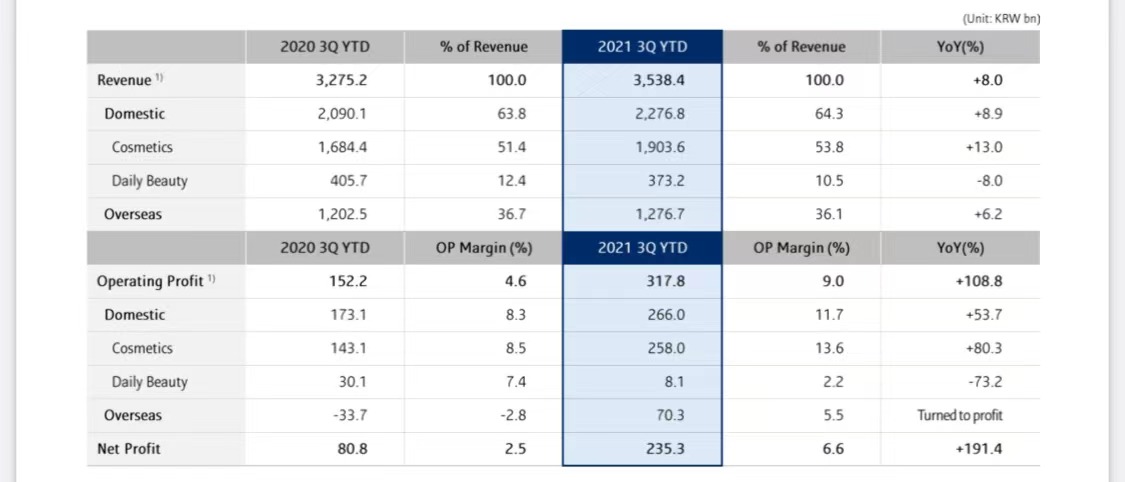Select the 1,684.4 cosmetics revenue value
Image resolution: width=1125 pixels, height=482 pixels.
342,147
